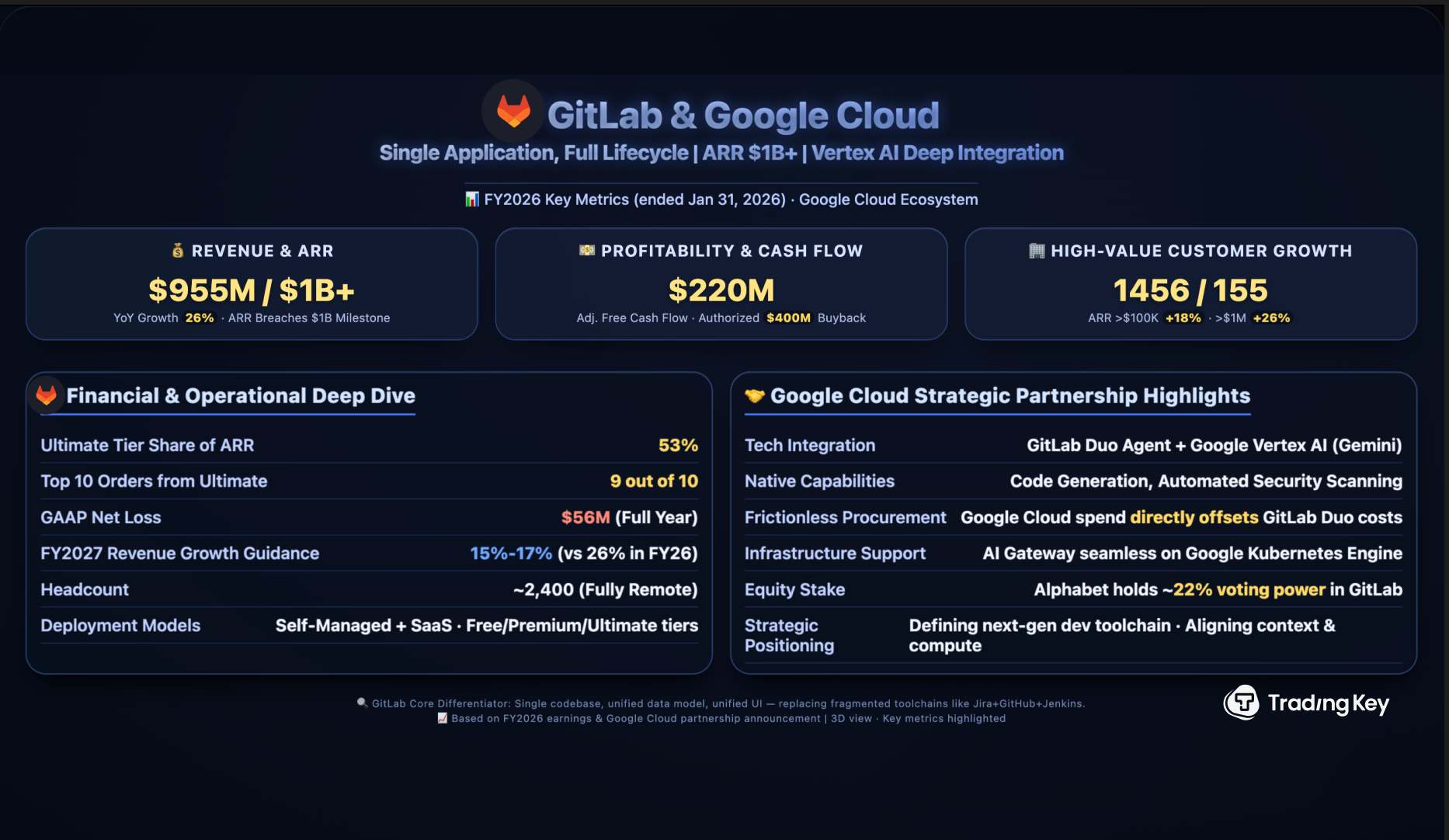Click the '22% voting power' highlighted text

tap(1249, 589)
